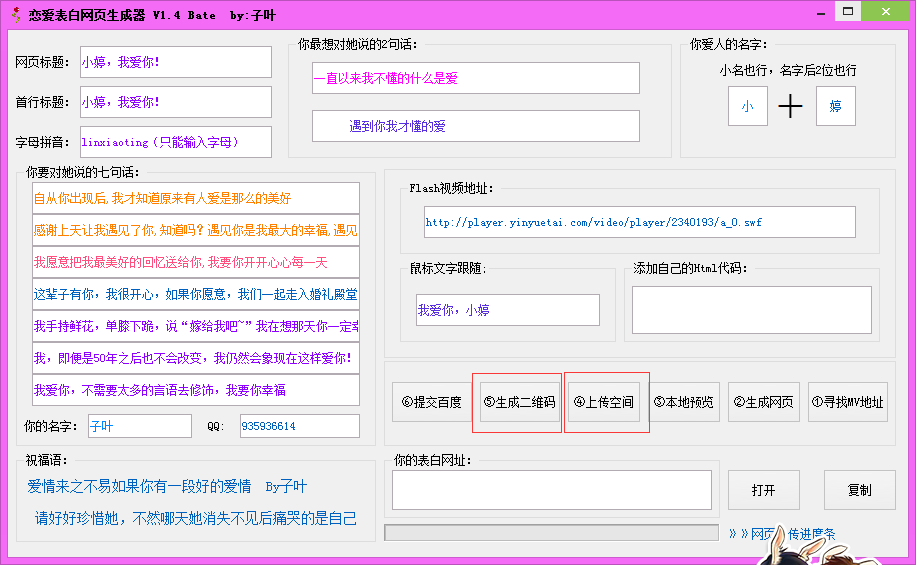
Task: Click the upload progress bar
Action: point(551,533)
